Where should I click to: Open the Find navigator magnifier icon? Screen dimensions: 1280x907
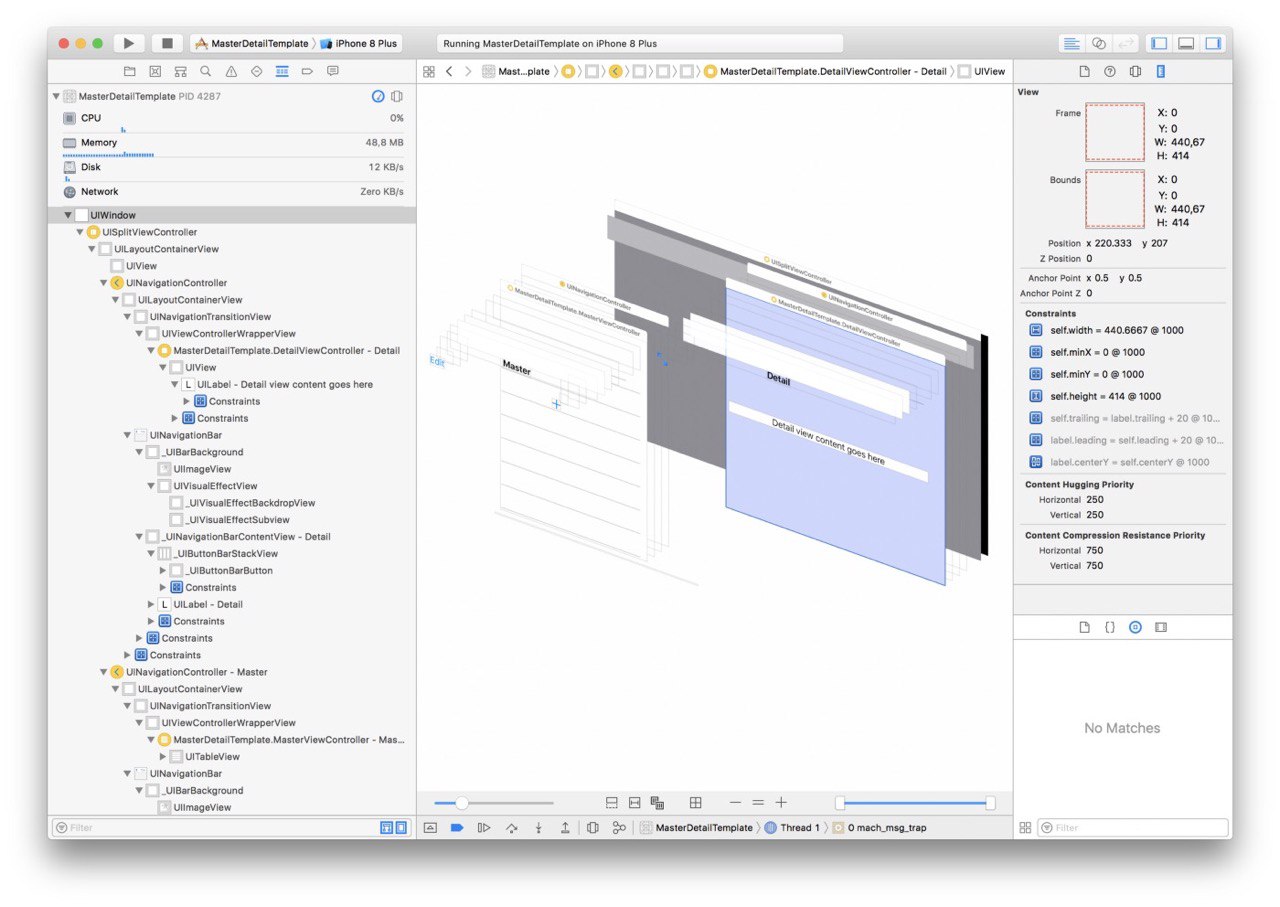coord(205,72)
